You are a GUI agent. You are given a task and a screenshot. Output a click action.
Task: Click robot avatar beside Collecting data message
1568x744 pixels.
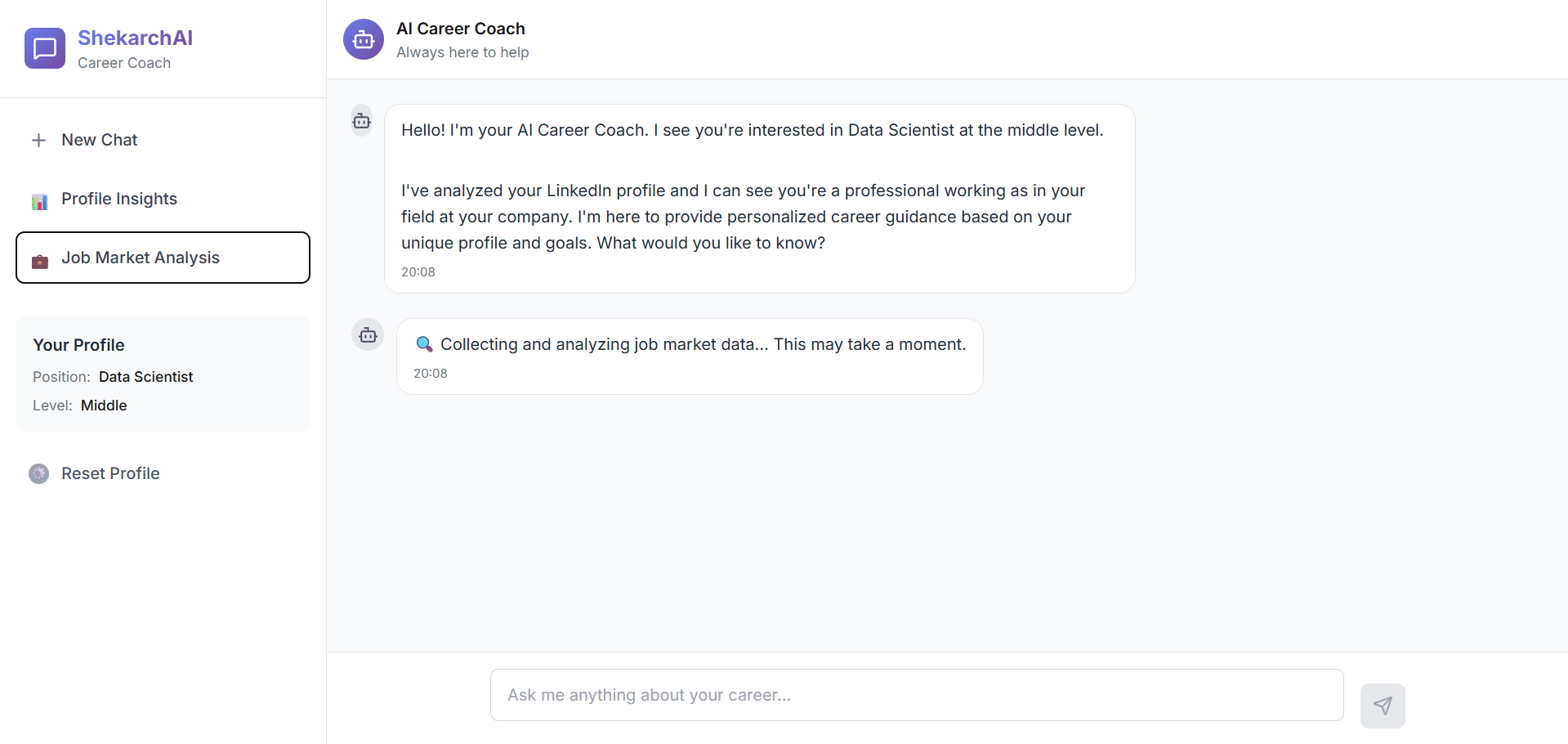coord(368,334)
